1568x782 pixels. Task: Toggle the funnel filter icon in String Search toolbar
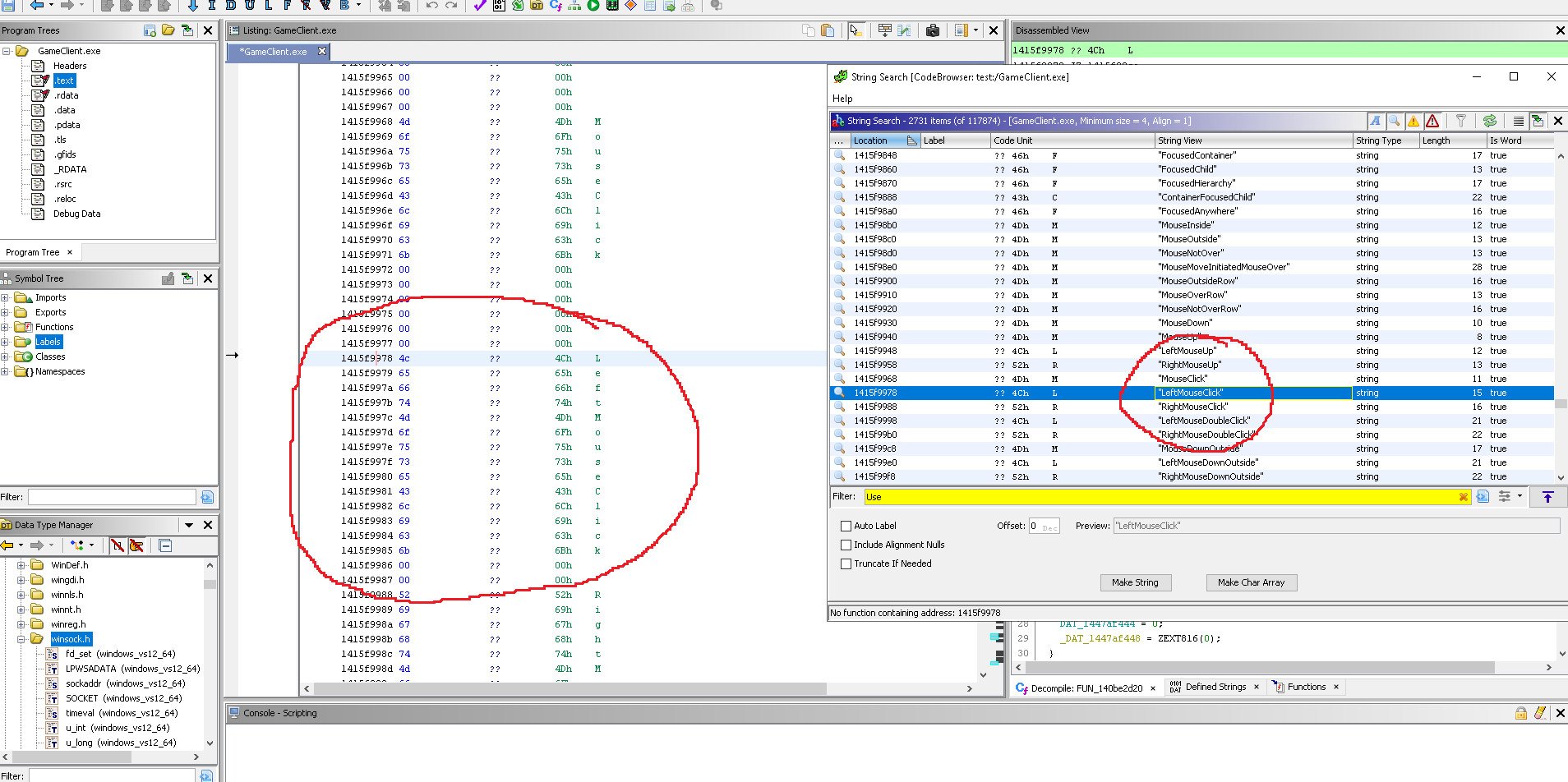(x=1461, y=121)
